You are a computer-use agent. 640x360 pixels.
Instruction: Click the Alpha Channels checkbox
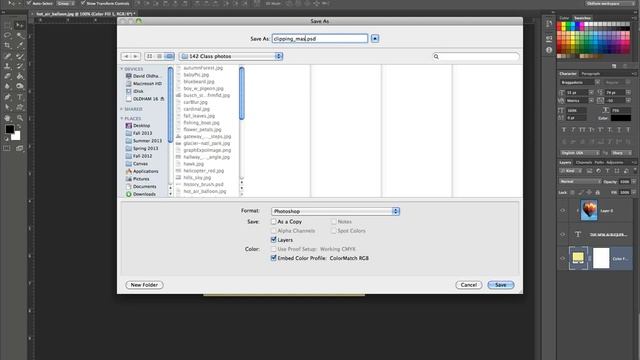(273, 231)
